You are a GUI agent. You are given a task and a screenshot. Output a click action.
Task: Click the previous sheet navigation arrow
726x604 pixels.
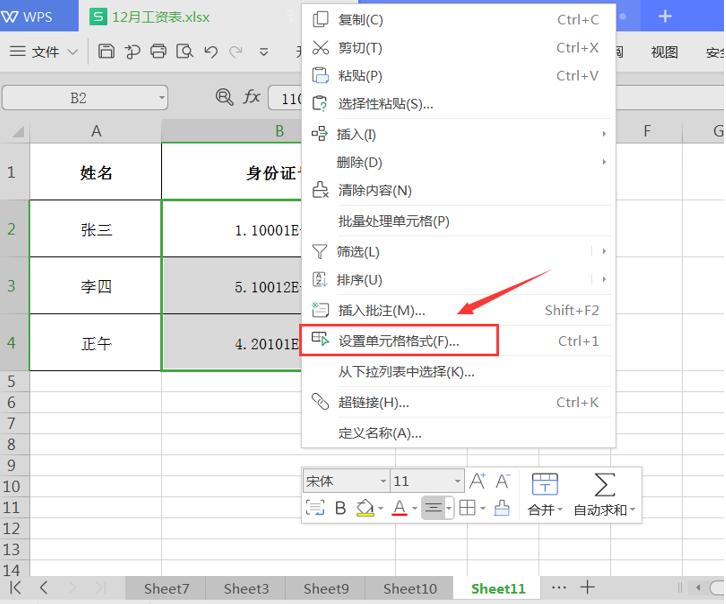44,588
